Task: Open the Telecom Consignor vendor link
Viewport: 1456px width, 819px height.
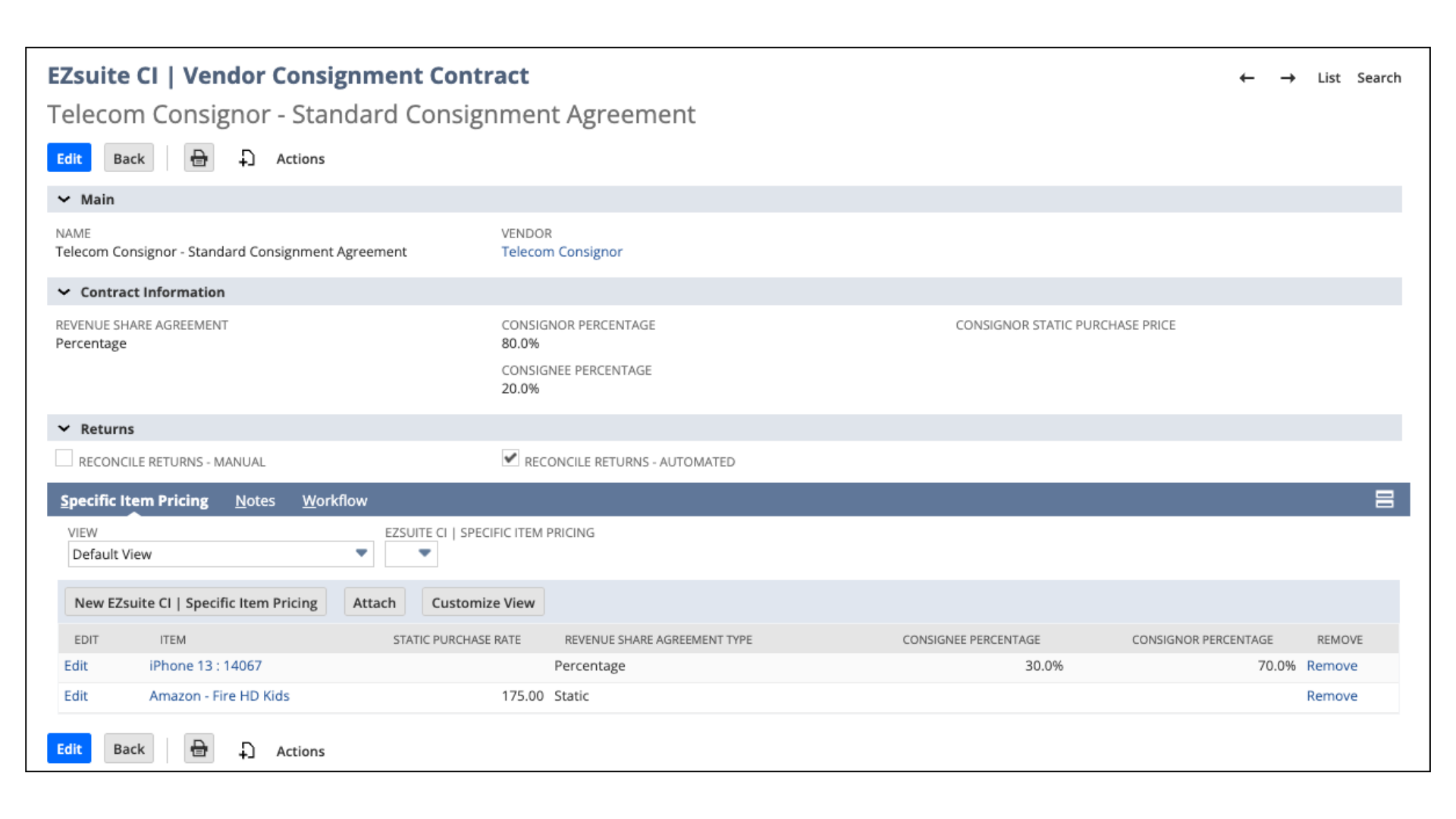Action: click(x=561, y=252)
